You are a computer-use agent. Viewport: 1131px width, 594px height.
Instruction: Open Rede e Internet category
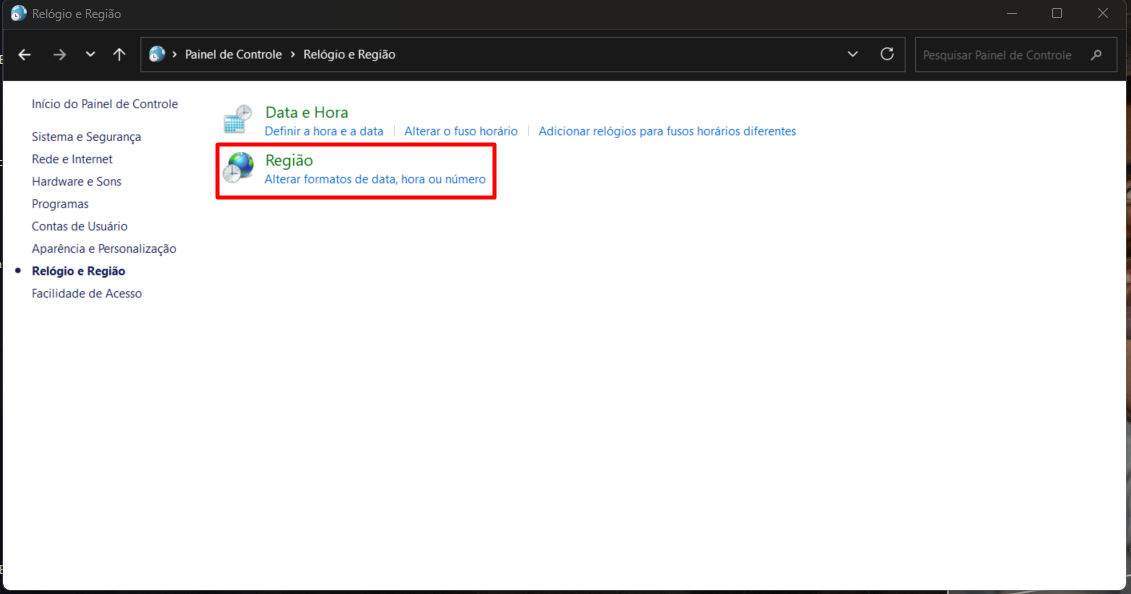(x=72, y=159)
